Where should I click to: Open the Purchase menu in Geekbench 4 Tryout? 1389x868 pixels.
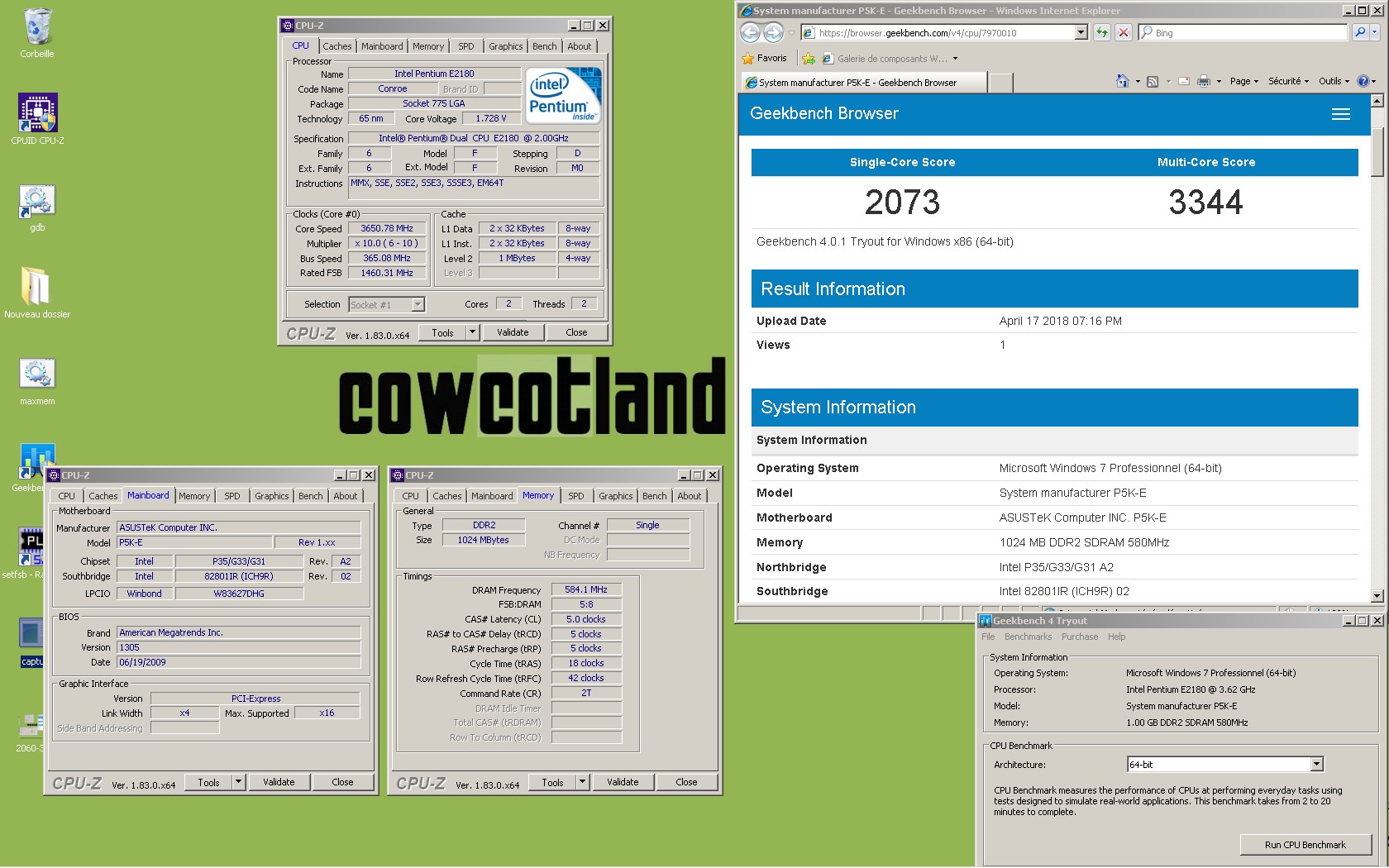pos(1080,637)
